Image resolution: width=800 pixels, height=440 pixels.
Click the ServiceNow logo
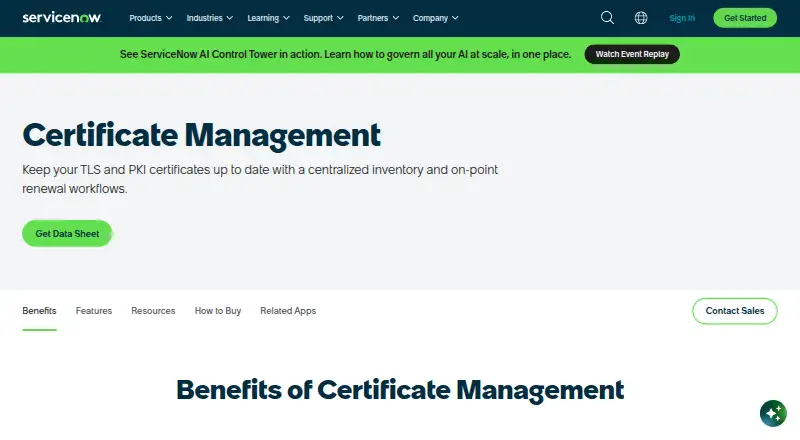(62, 18)
